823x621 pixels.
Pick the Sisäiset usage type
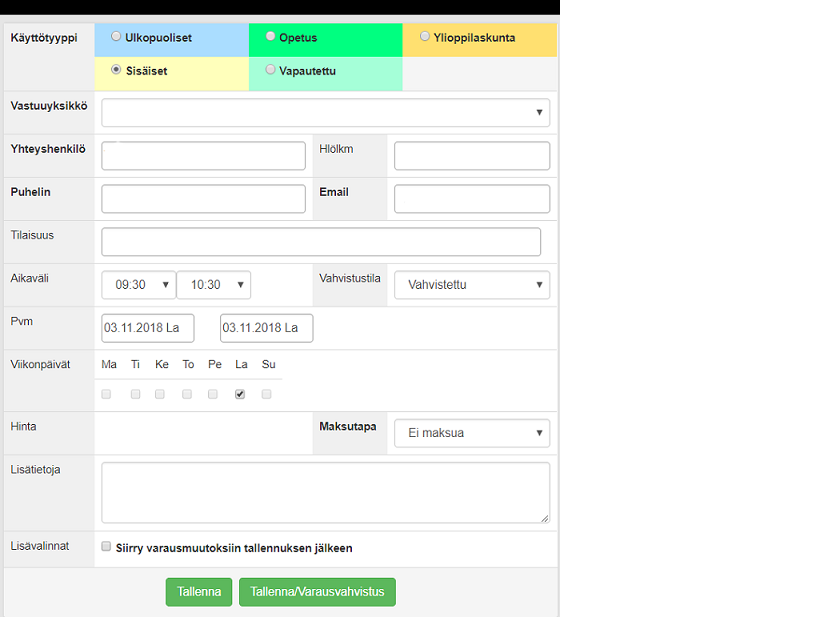(117, 70)
